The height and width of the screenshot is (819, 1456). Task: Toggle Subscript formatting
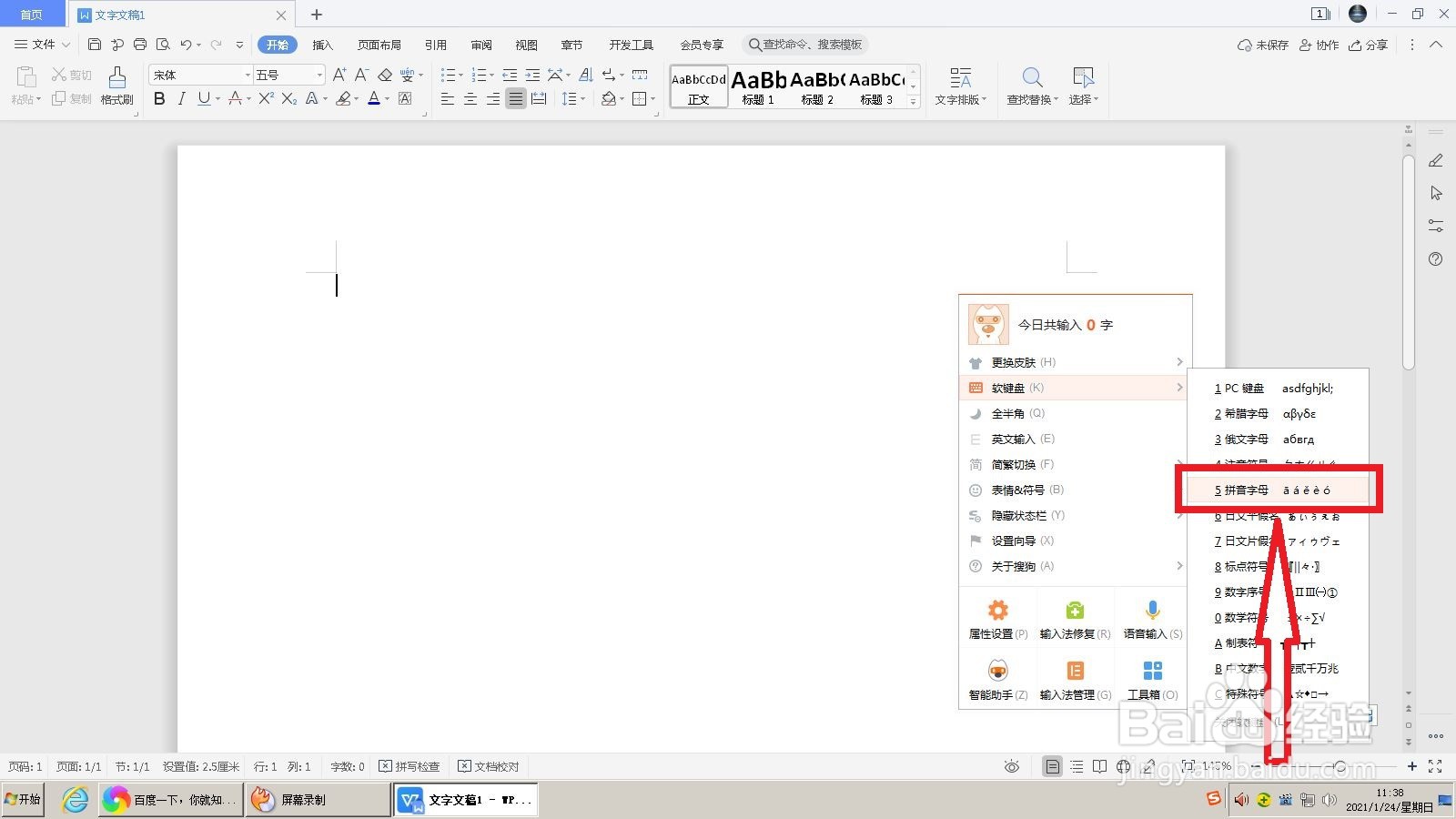[288, 98]
